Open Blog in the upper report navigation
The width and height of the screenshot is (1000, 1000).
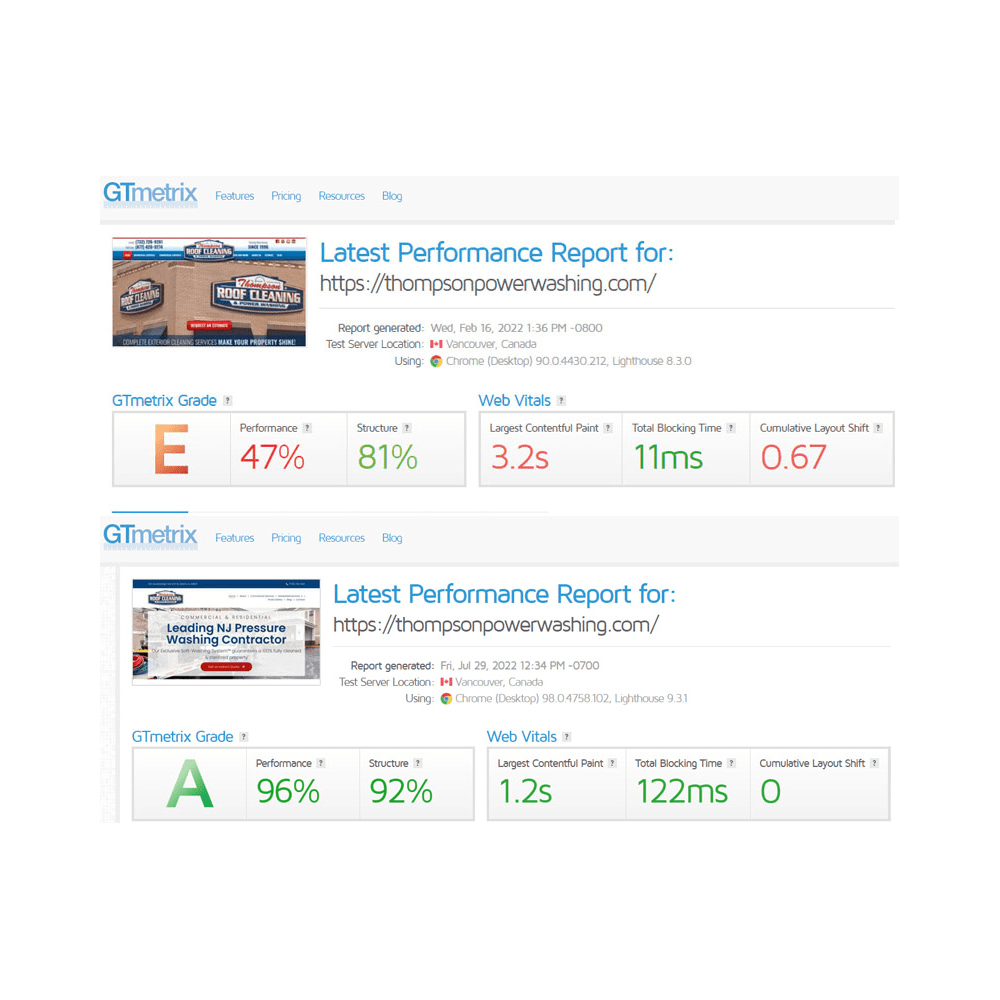coord(392,196)
